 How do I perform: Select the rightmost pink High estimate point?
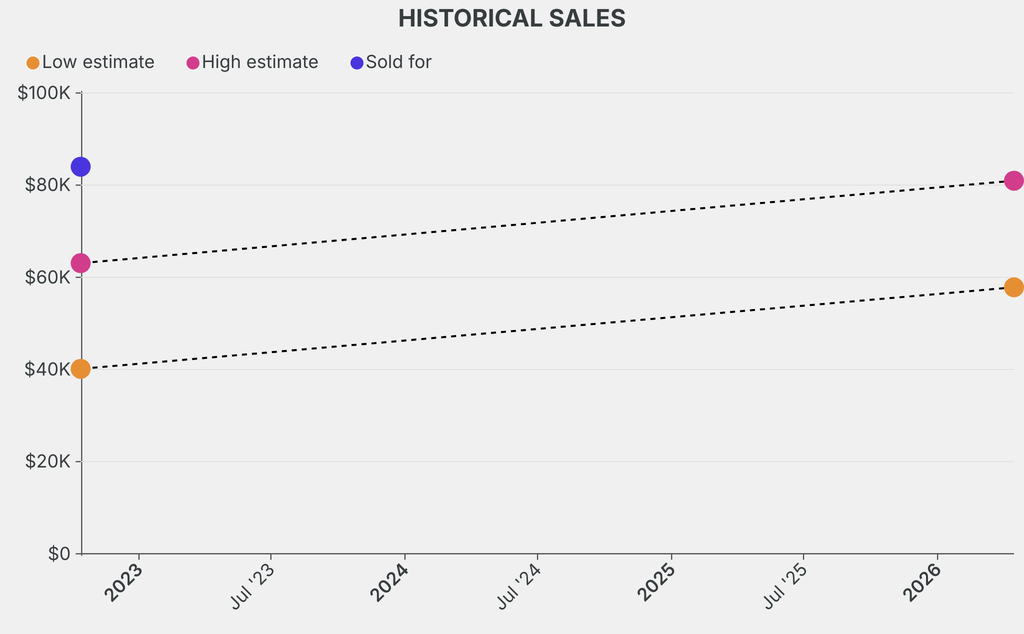click(x=1013, y=181)
